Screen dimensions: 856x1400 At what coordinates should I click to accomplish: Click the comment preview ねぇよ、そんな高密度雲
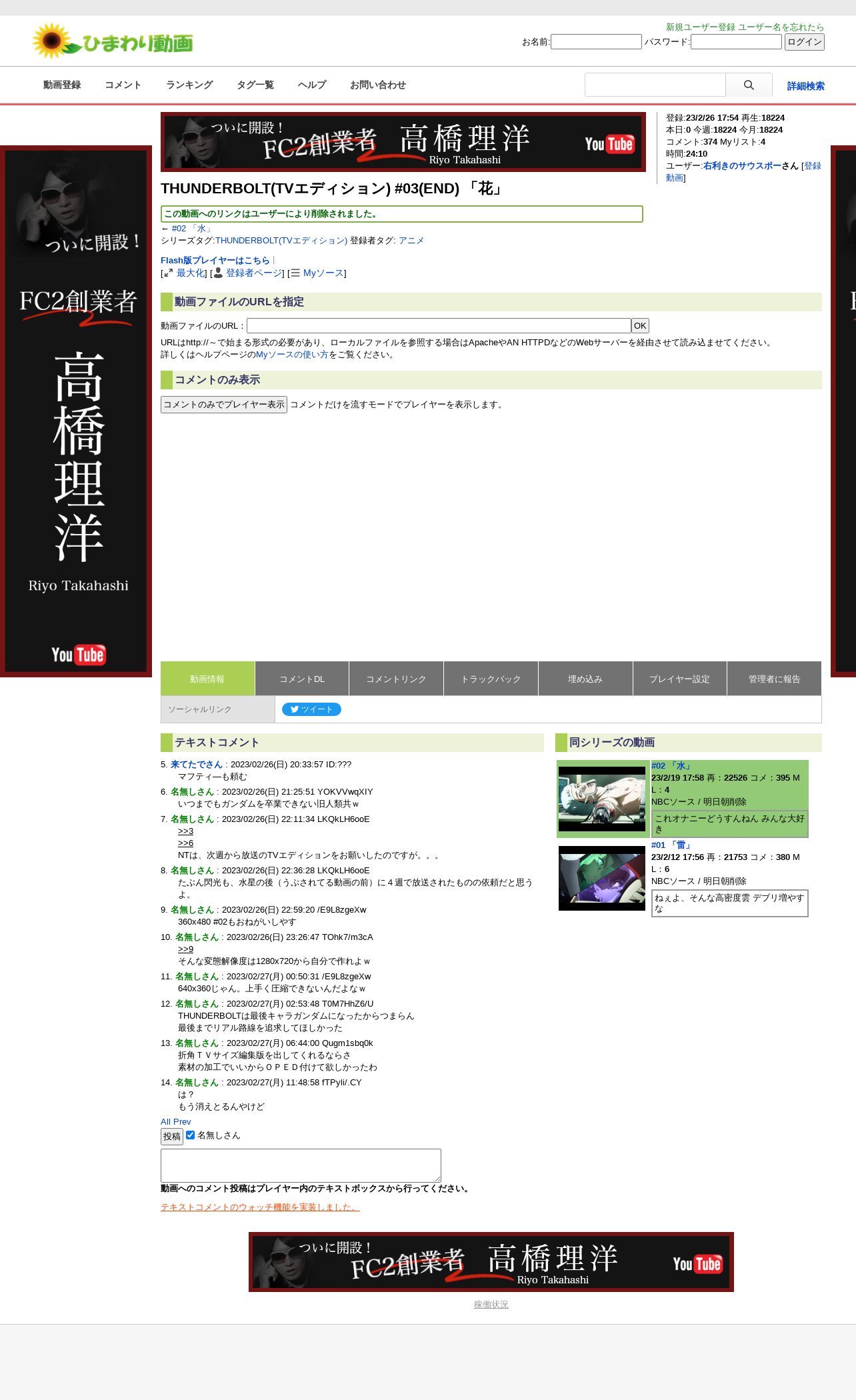click(730, 903)
